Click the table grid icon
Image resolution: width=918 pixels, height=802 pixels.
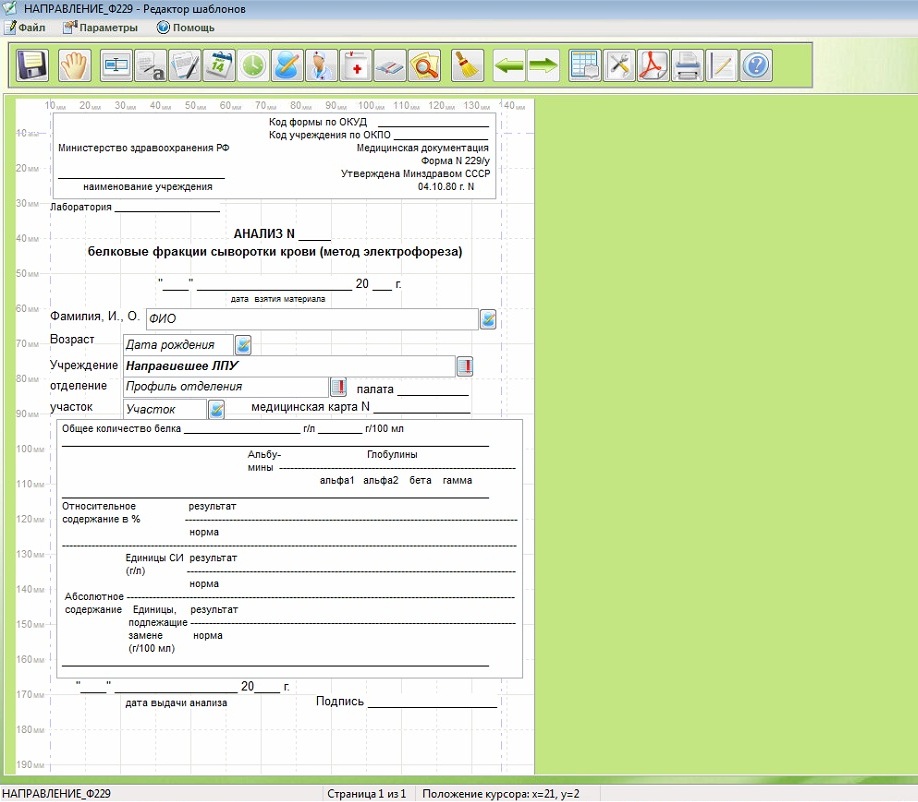(x=584, y=66)
